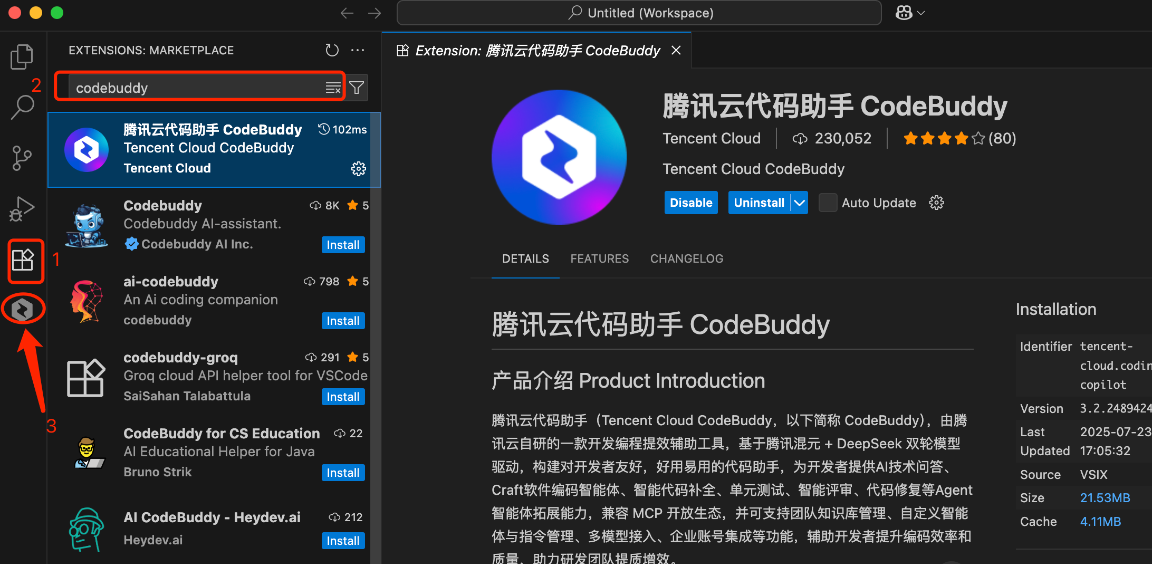Uninstall the CodeBuddy extension

tap(760, 203)
